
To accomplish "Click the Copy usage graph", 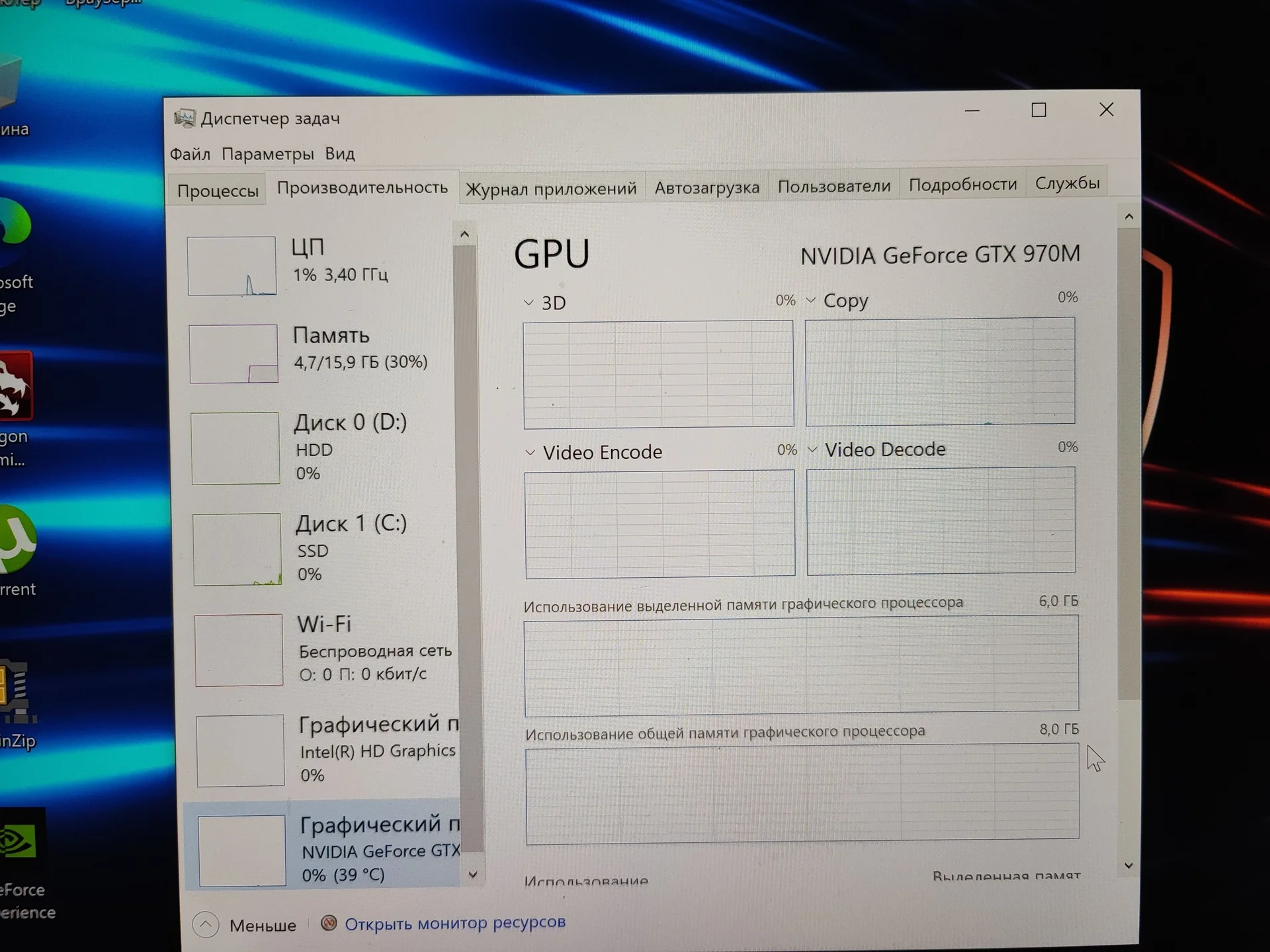I will (x=940, y=371).
